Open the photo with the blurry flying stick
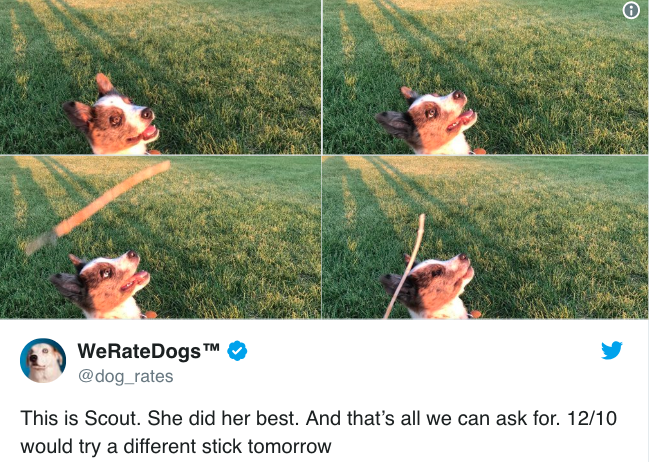 pyautogui.click(x=160, y=237)
